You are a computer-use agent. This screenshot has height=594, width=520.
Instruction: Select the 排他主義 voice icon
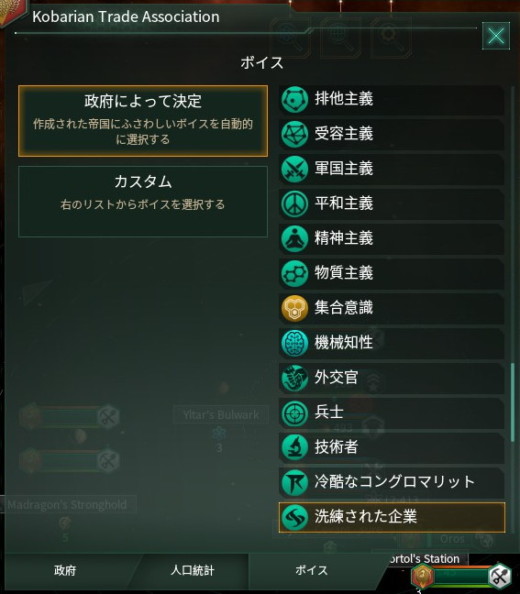(294, 99)
